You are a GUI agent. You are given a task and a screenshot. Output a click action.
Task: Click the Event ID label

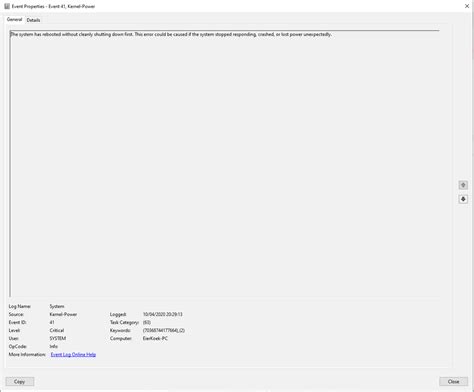pyautogui.click(x=17, y=322)
